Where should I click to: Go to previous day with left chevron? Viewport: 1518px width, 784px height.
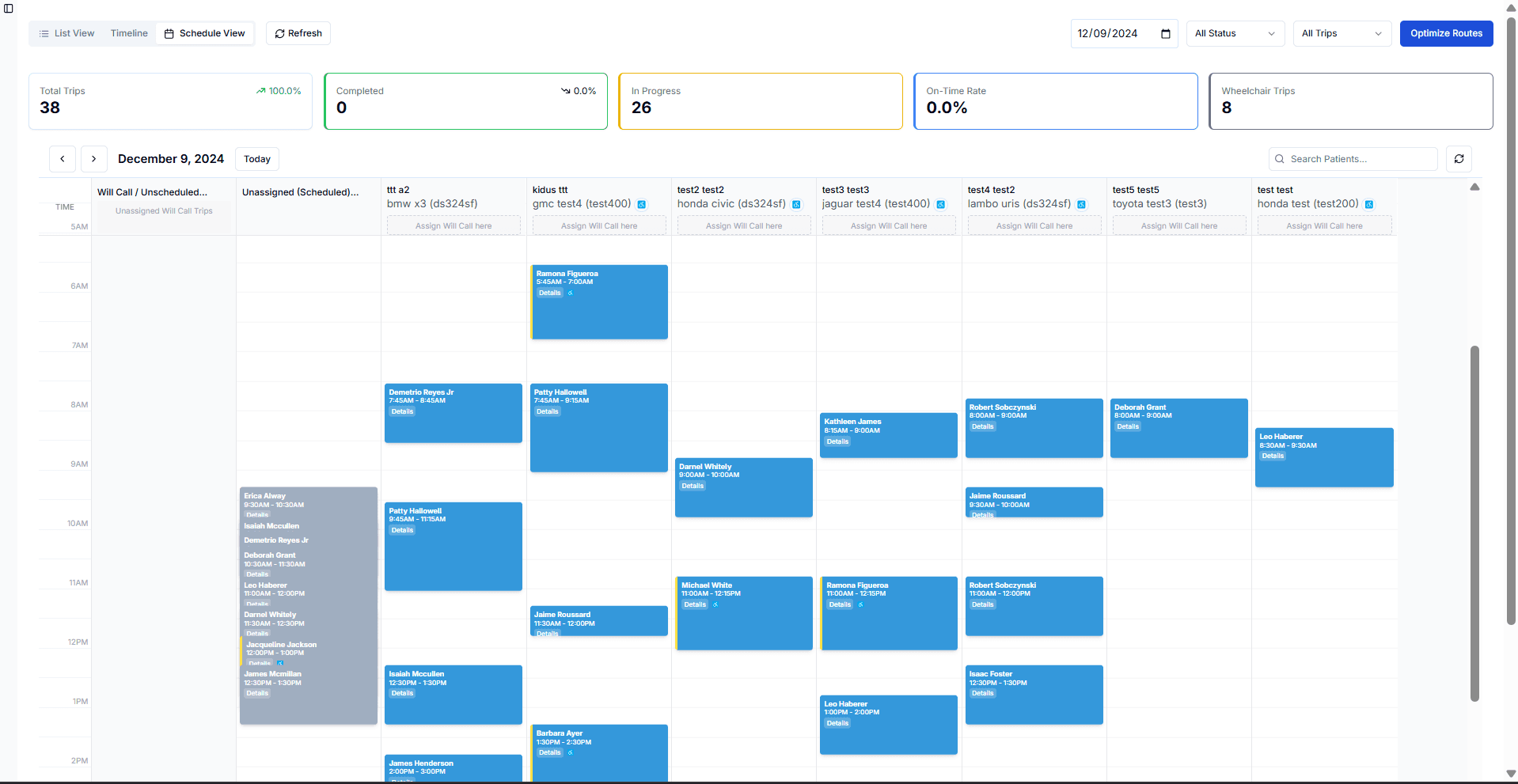[x=63, y=159]
